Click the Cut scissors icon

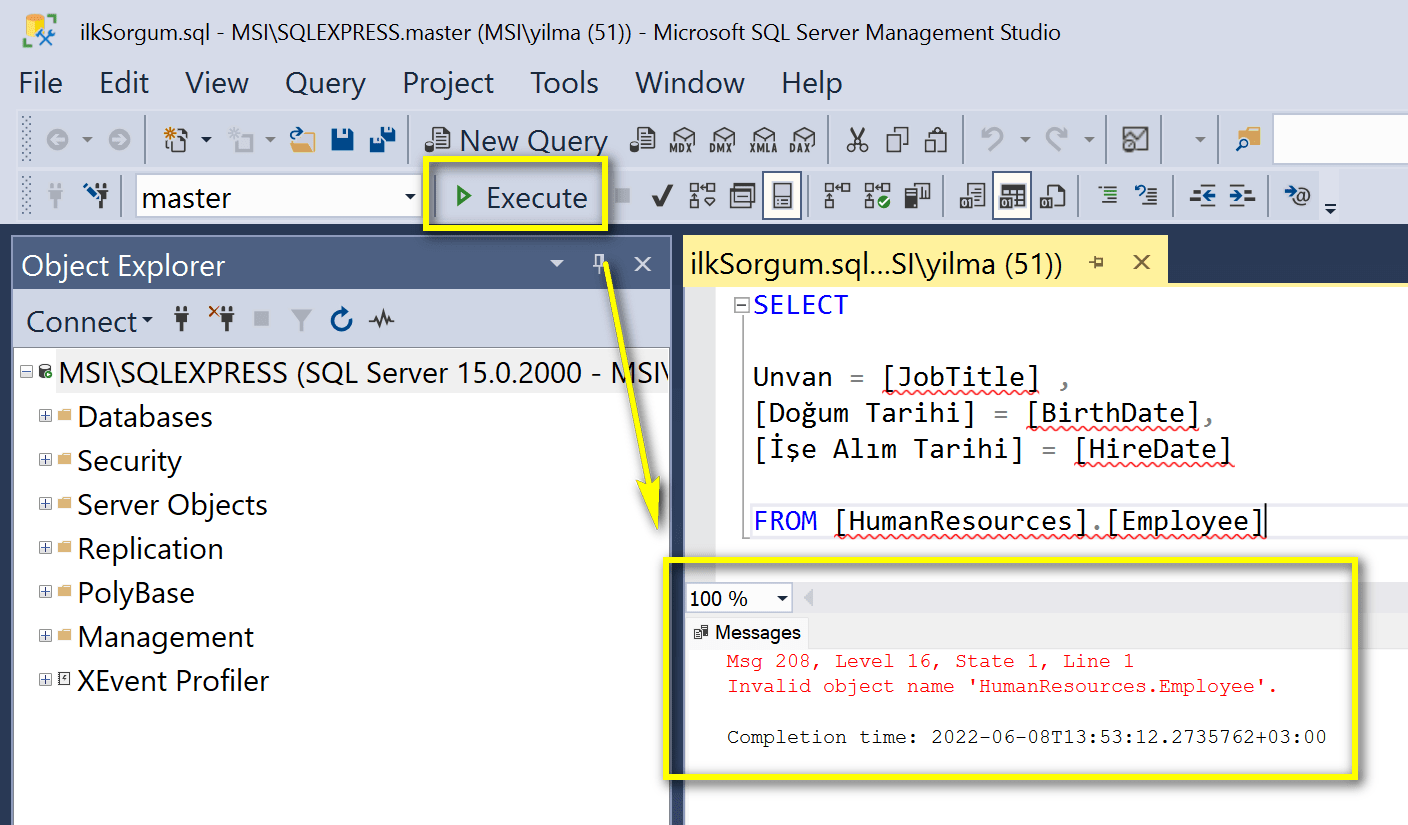[857, 140]
